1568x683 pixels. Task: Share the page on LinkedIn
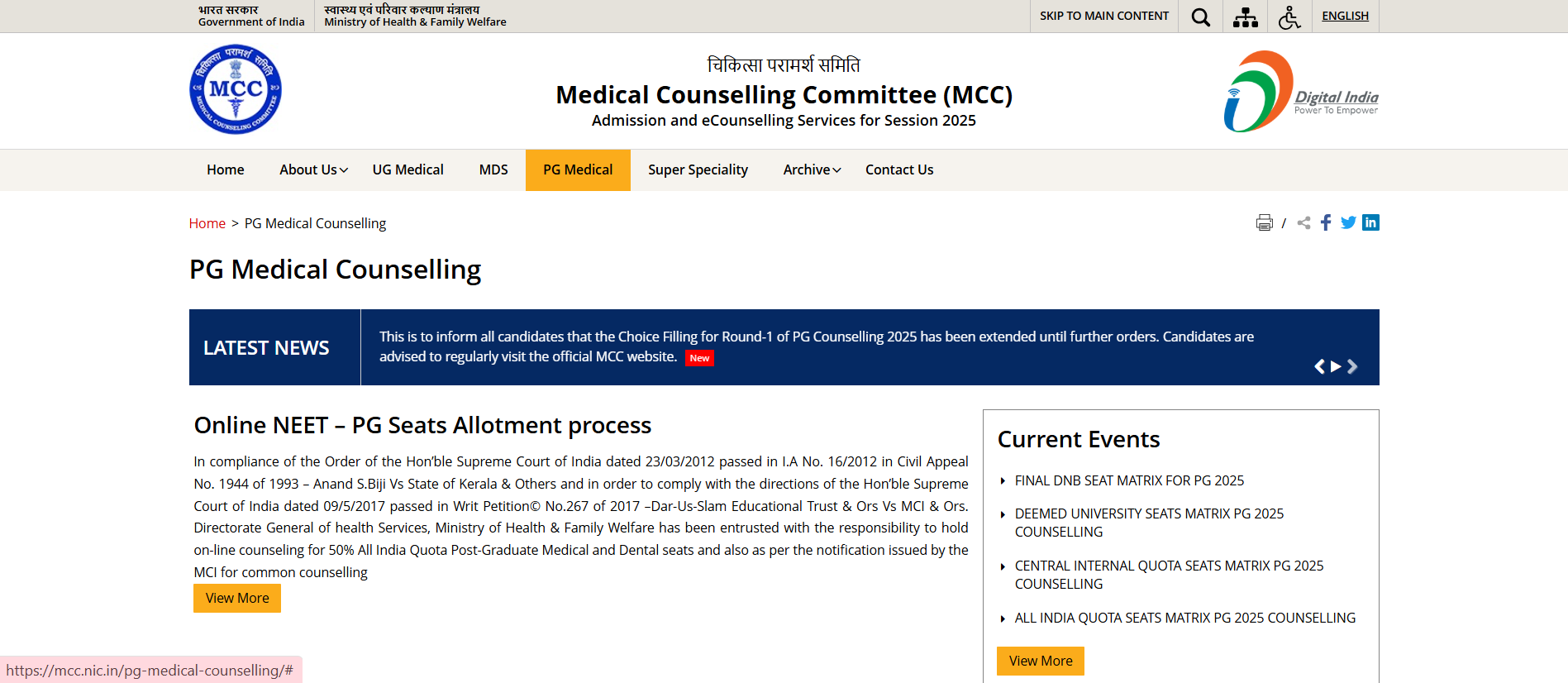(1370, 222)
